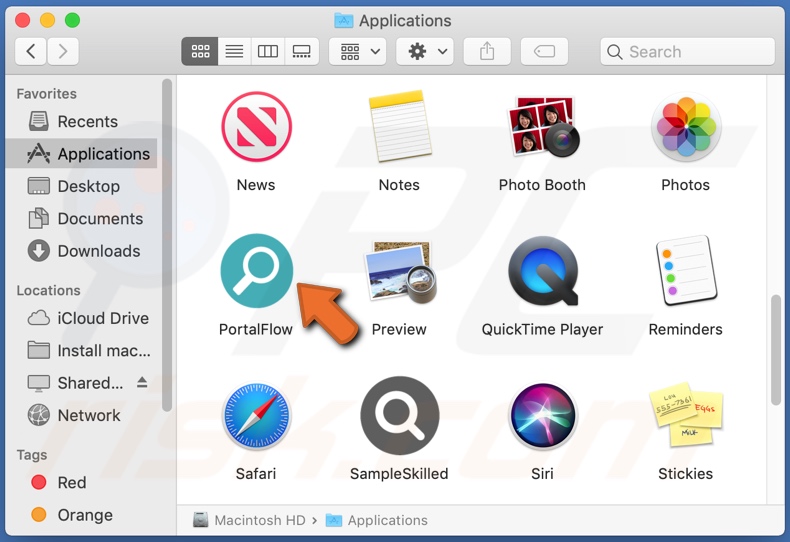Switch to column view
Viewport: 790px width, 542px height.
click(x=268, y=51)
